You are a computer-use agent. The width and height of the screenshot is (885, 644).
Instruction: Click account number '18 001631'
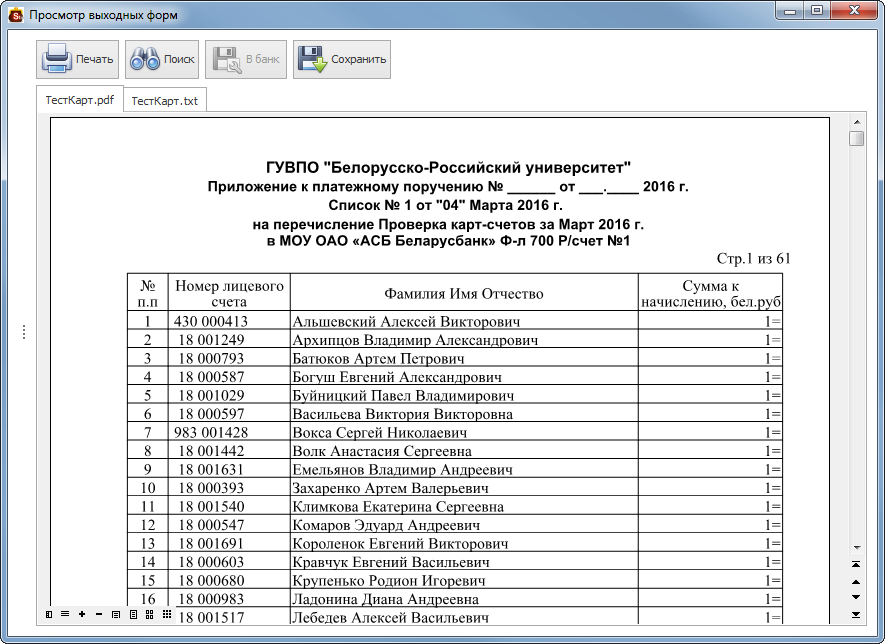211,470
